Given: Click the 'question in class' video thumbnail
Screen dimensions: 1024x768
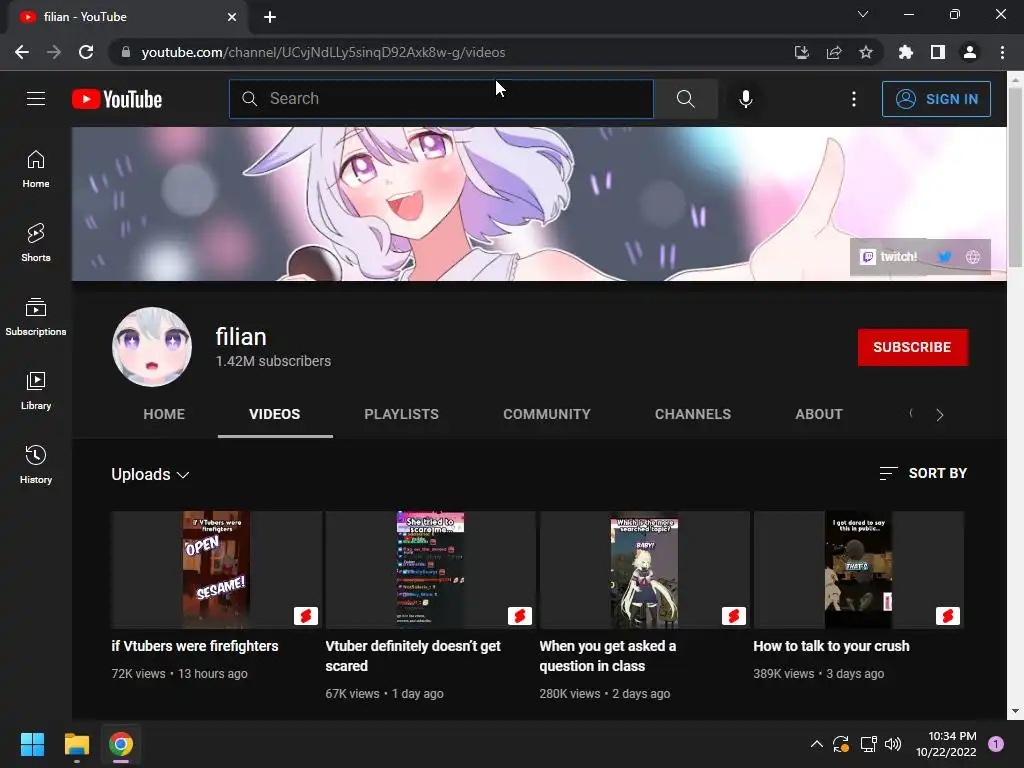Looking at the screenshot, I should coord(645,569).
